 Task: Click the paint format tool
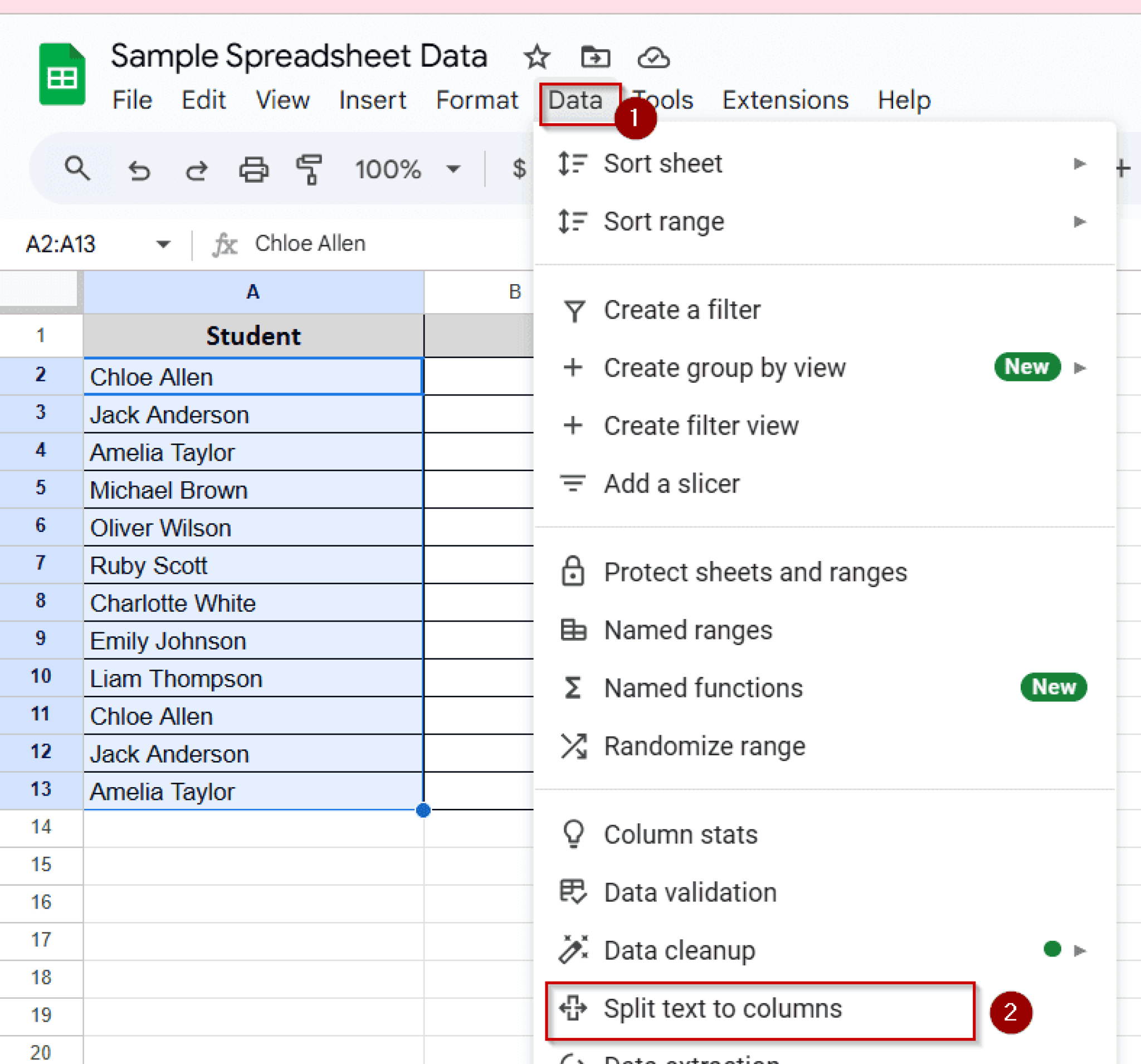pos(308,169)
